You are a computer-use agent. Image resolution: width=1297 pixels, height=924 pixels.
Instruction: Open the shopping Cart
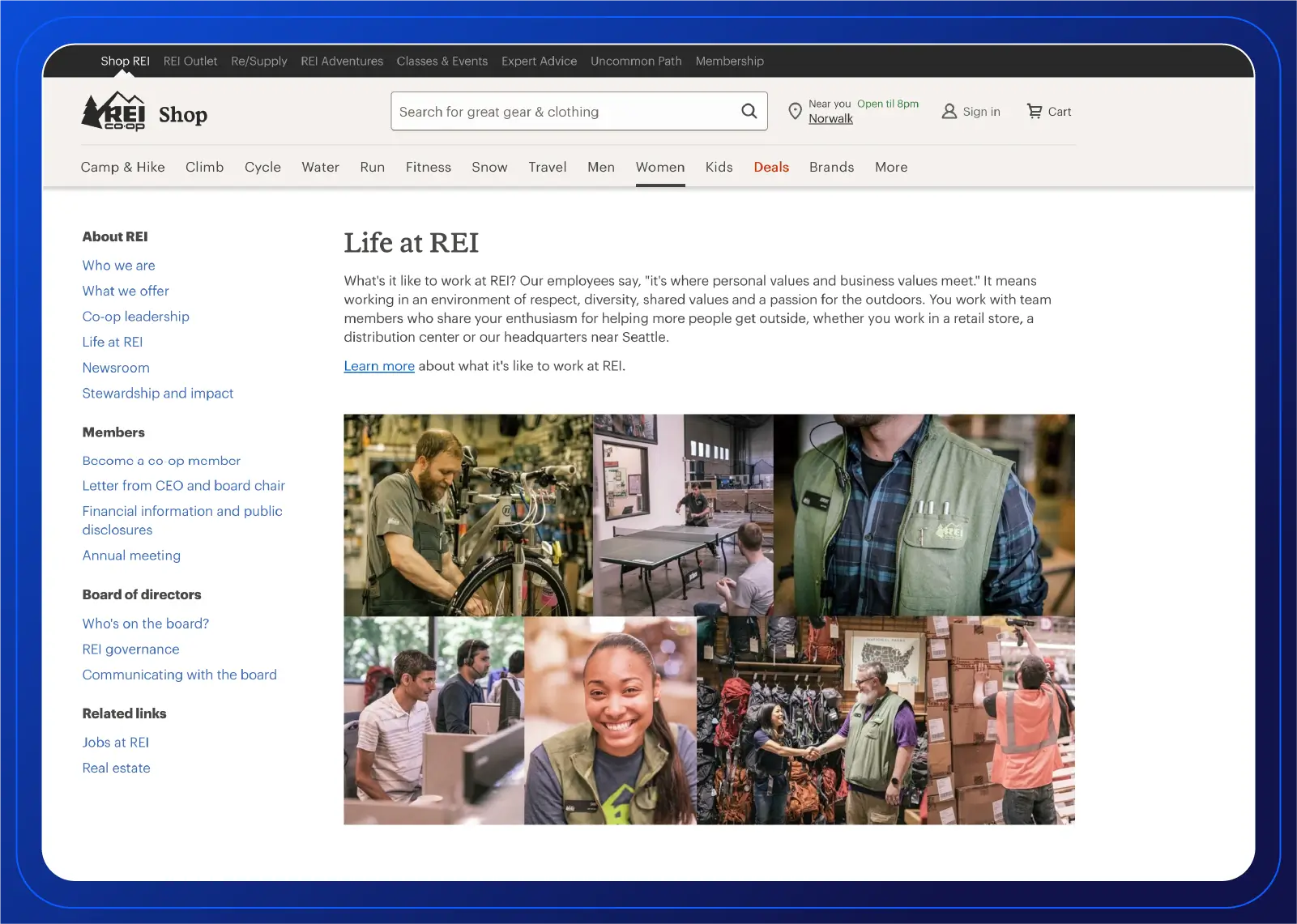pyautogui.click(x=1049, y=111)
